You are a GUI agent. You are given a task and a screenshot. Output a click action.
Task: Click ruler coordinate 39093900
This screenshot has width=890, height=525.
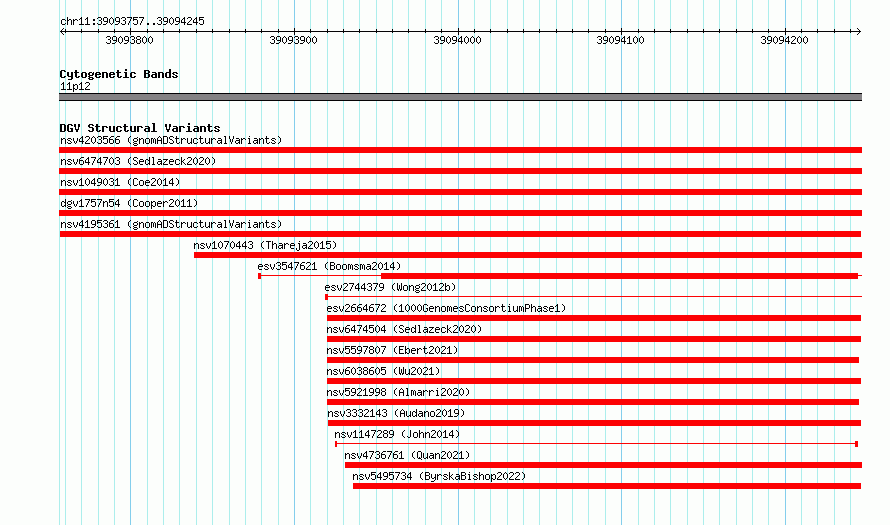pos(293,40)
